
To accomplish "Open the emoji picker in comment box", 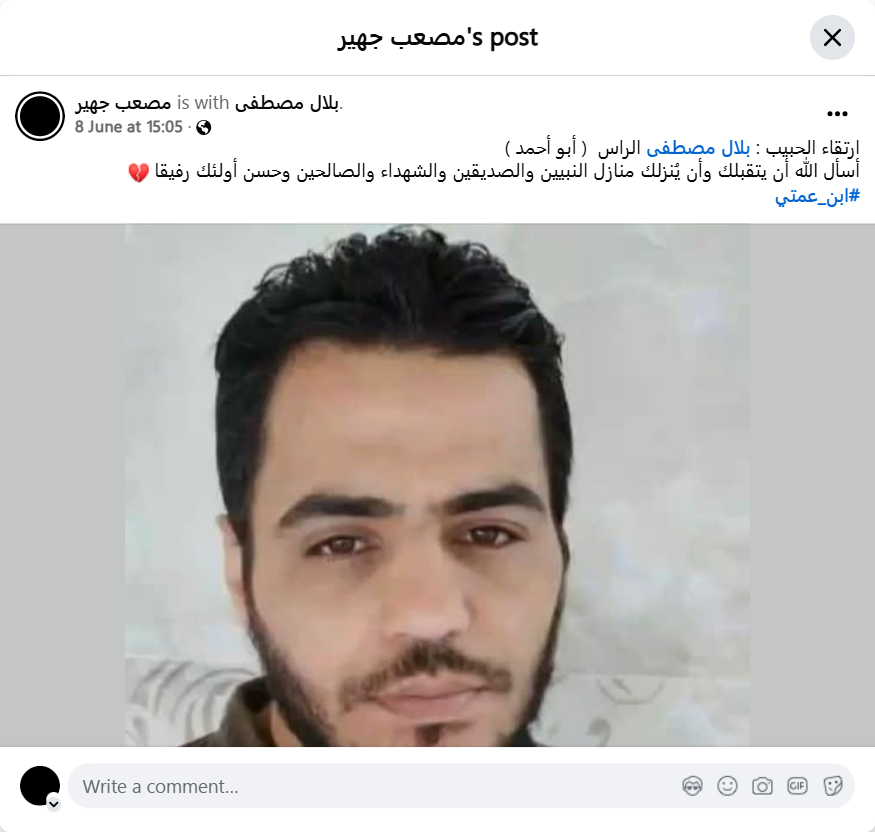I will pos(727,786).
